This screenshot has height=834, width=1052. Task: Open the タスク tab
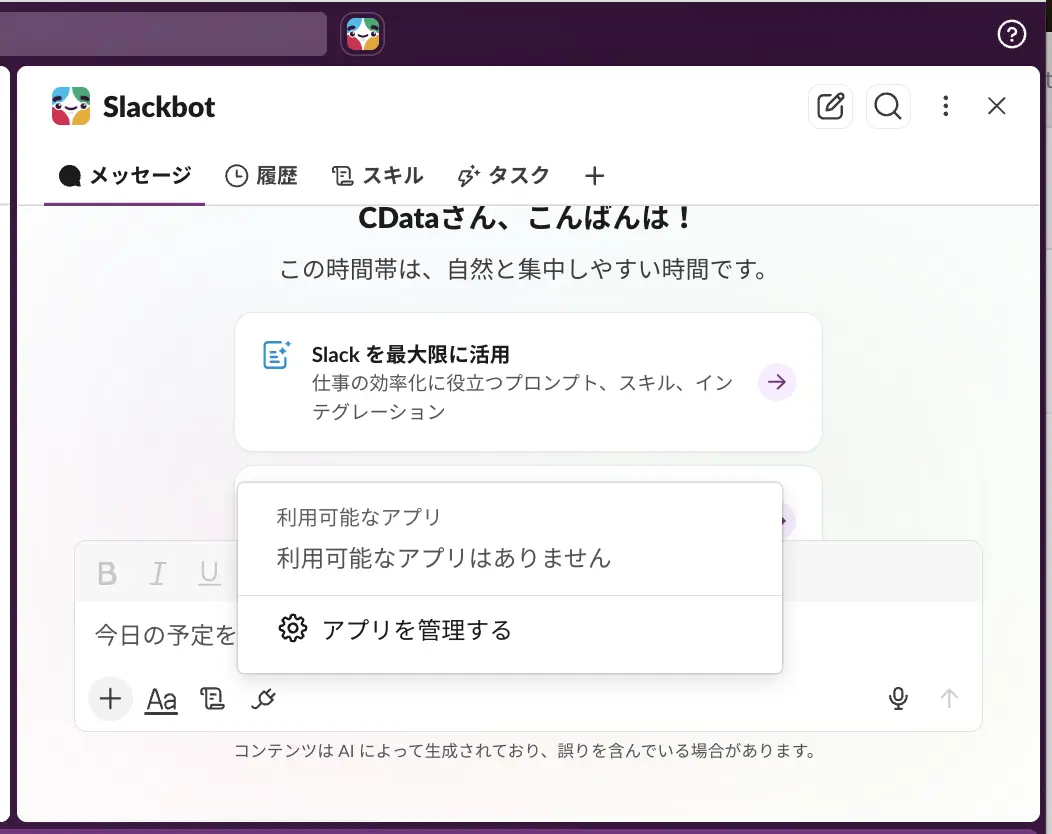tap(503, 176)
